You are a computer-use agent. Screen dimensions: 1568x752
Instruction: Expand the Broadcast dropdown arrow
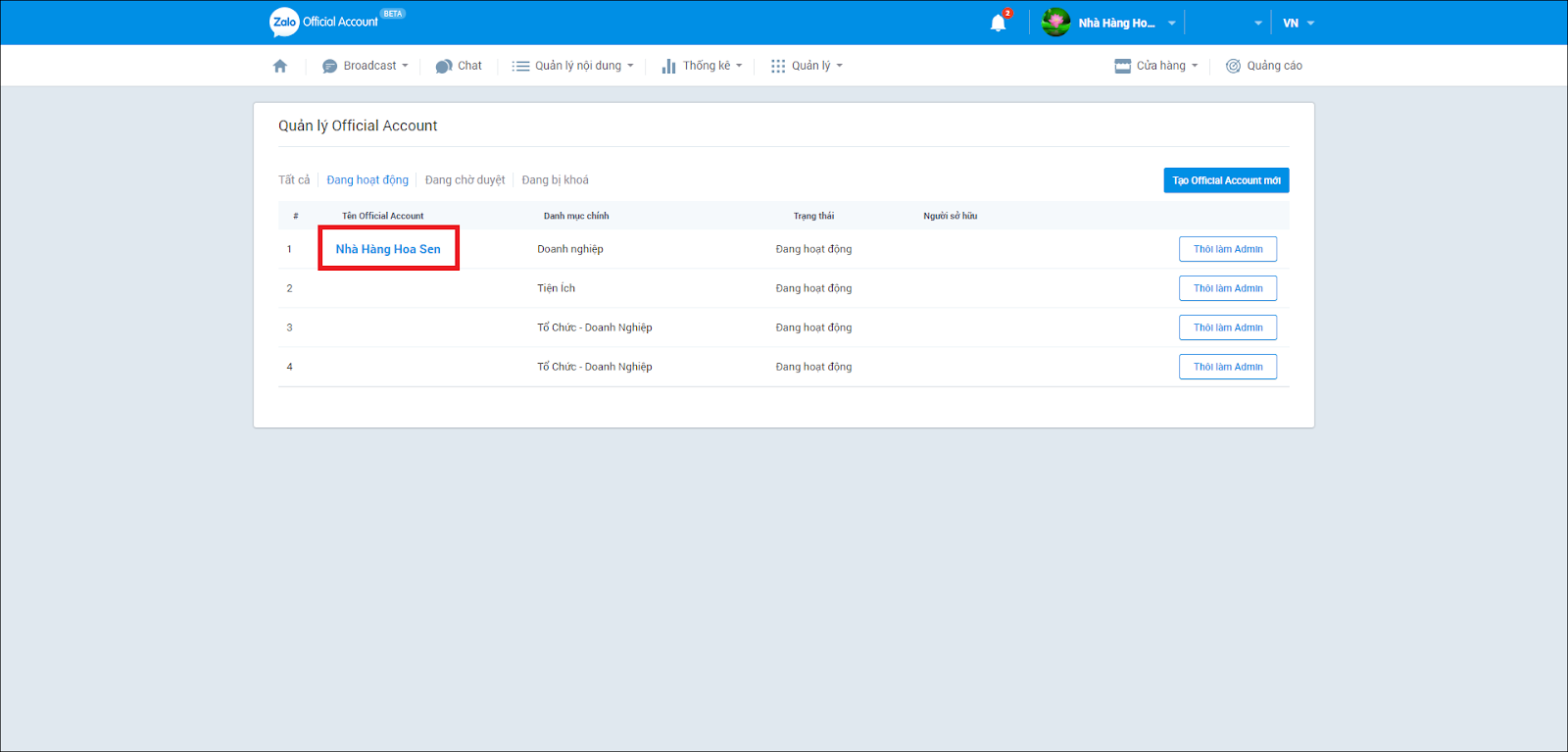tap(405, 66)
